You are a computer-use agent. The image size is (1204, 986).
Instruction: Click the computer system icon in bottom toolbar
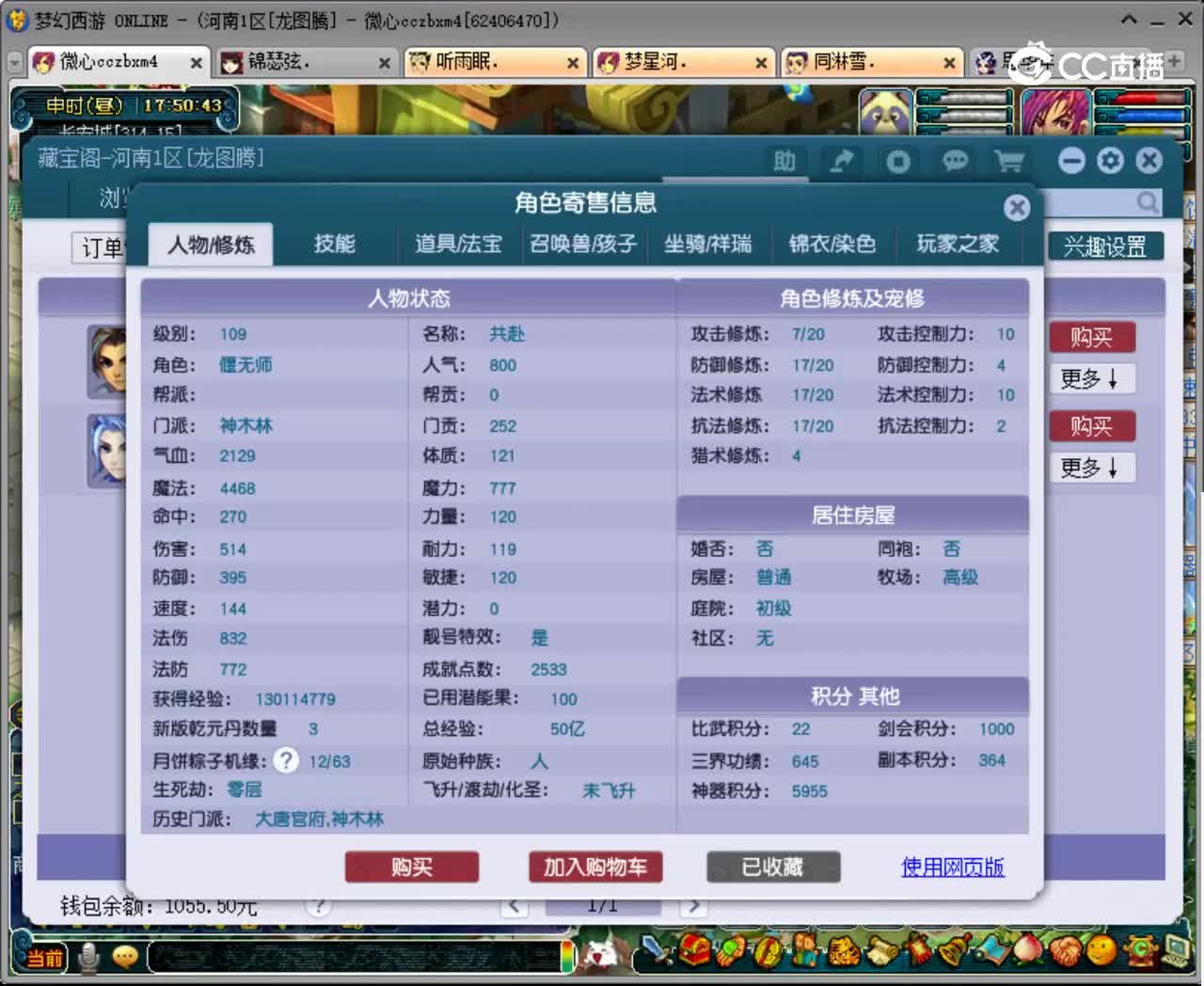[x=1176, y=951]
